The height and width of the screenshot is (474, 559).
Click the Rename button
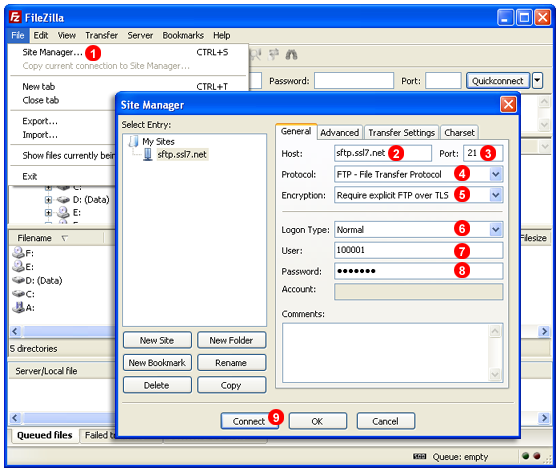click(231, 363)
